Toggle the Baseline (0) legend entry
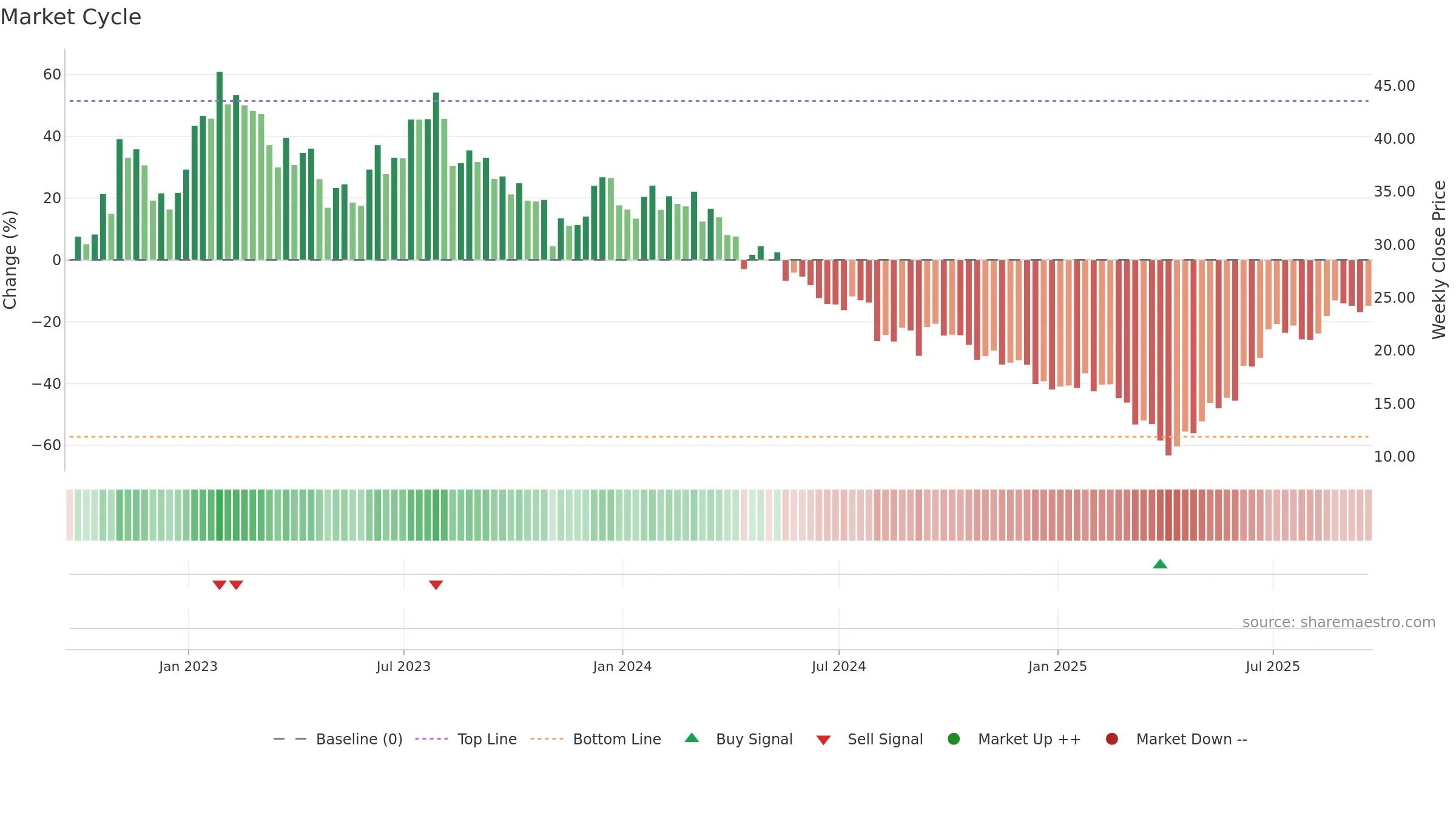 coord(338,740)
